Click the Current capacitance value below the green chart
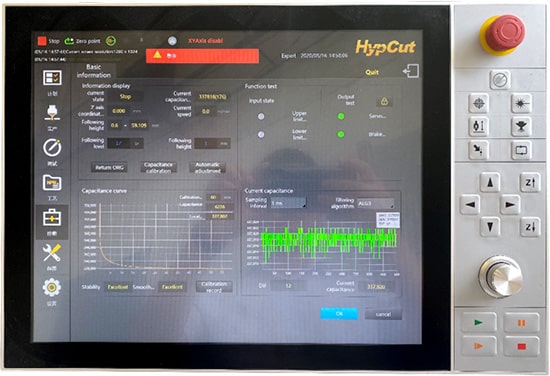 pyautogui.click(x=376, y=287)
